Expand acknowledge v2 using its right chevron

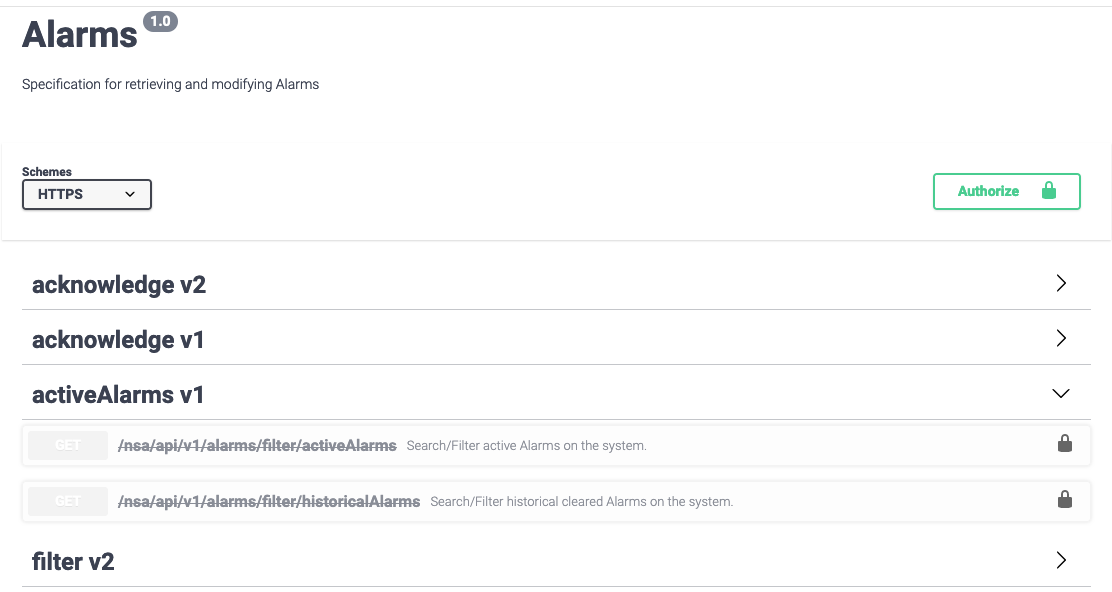pyautogui.click(x=1062, y=284)
